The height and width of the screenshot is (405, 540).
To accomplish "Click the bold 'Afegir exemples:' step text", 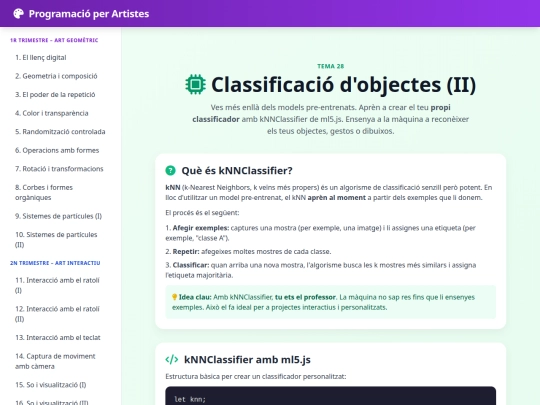I will (x=201, y=228).
